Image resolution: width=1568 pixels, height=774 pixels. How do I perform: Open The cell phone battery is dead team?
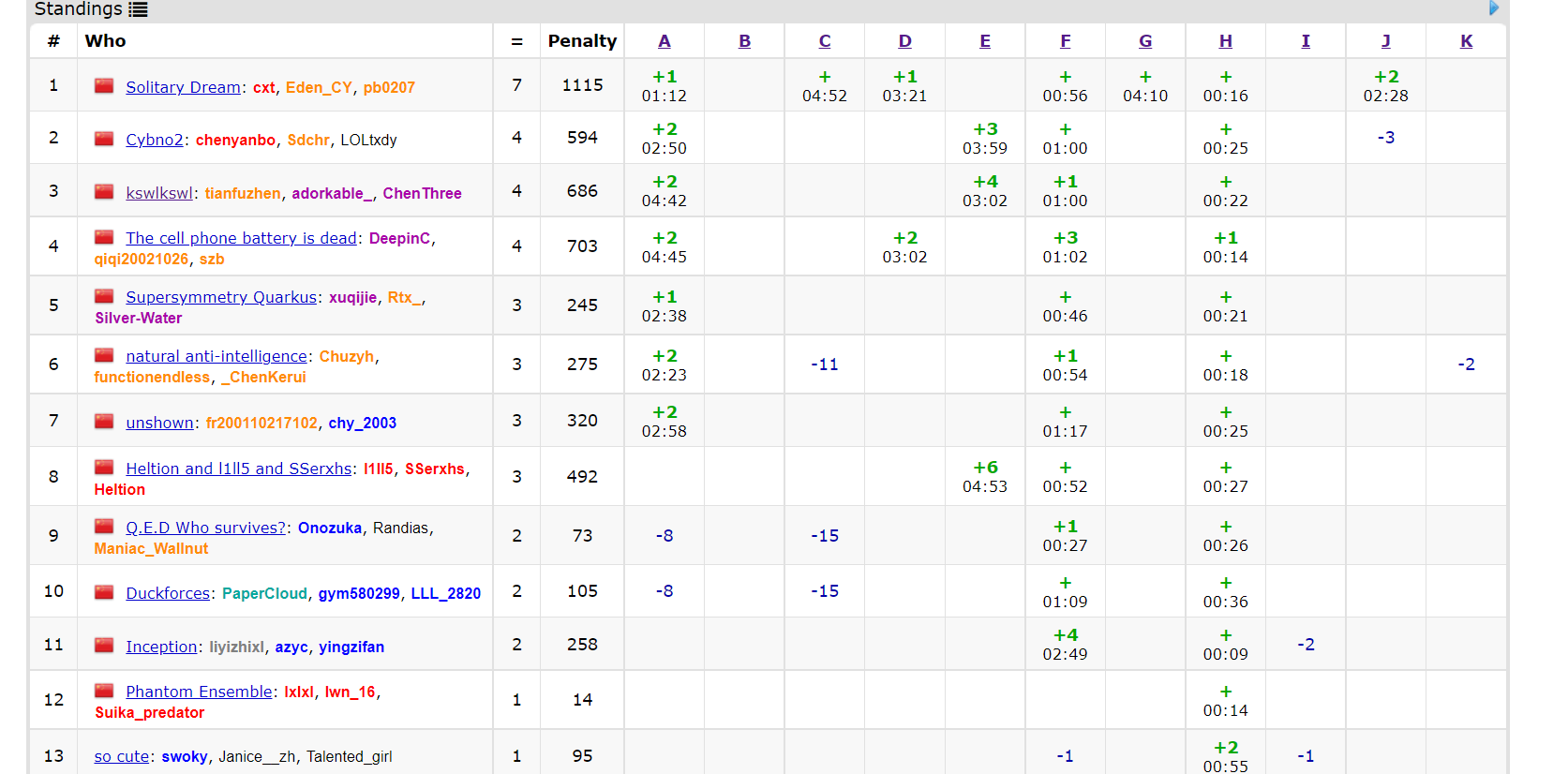tap(241, 238)
